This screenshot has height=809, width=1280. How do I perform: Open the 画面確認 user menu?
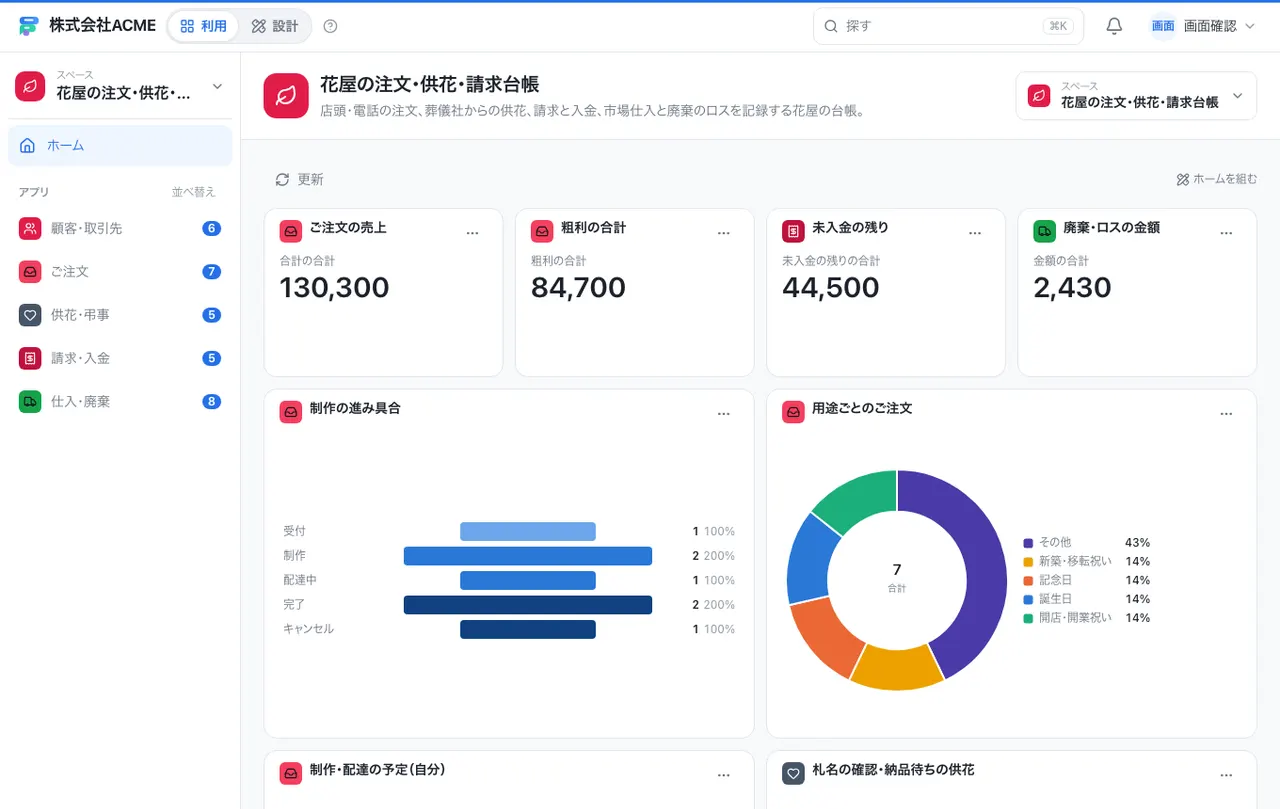1202,26
